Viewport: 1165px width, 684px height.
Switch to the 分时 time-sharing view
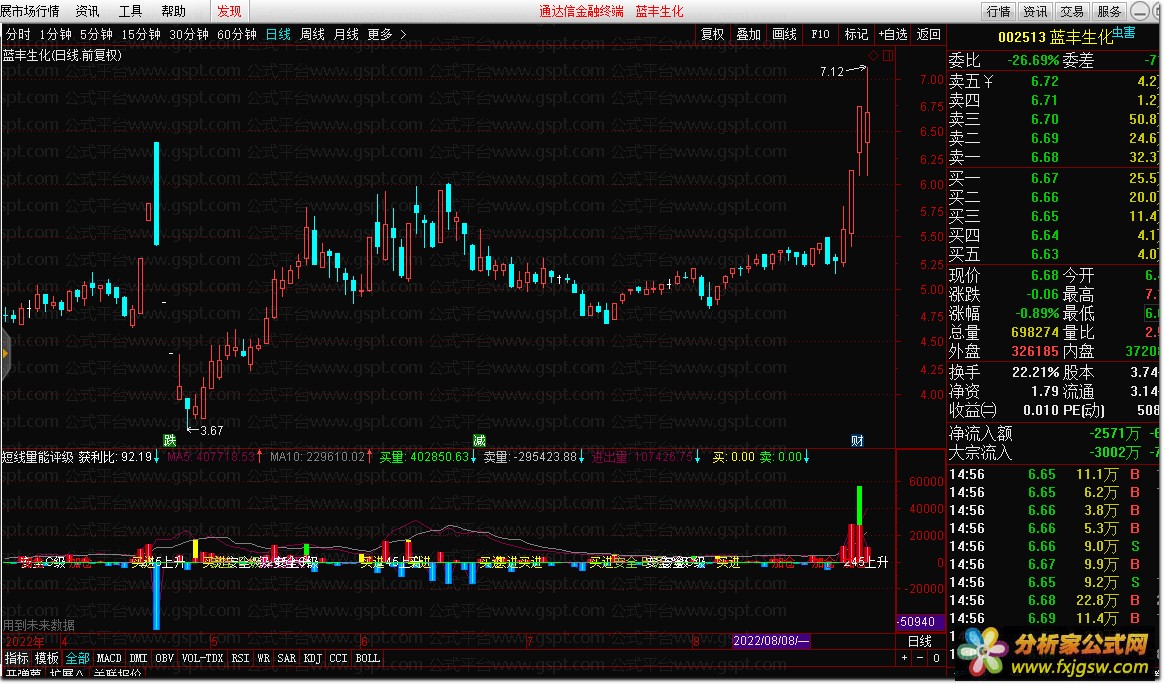(18, 34)
